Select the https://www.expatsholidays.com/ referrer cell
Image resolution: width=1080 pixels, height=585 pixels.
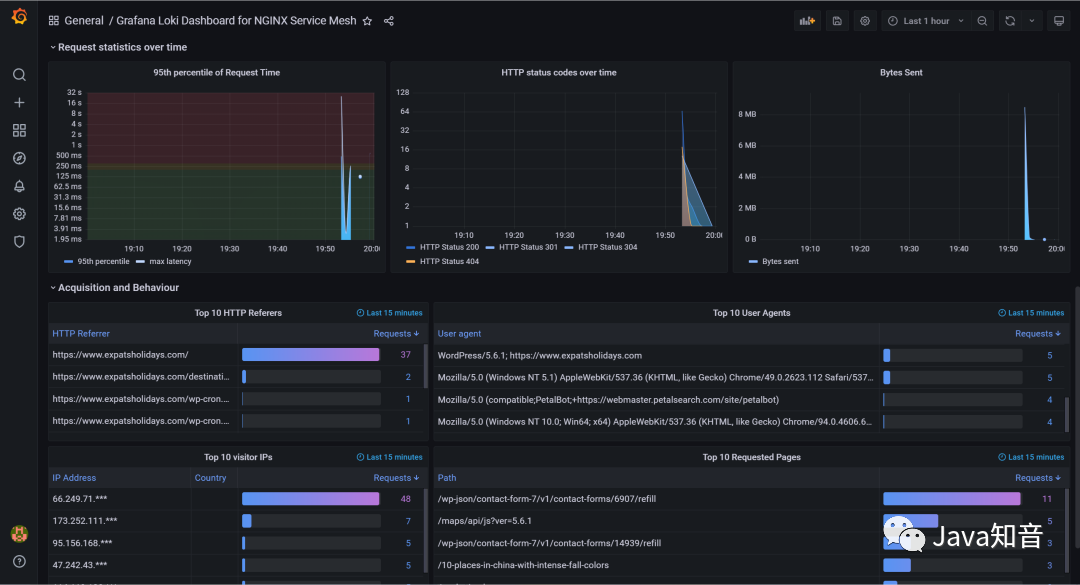pos(121,355)
